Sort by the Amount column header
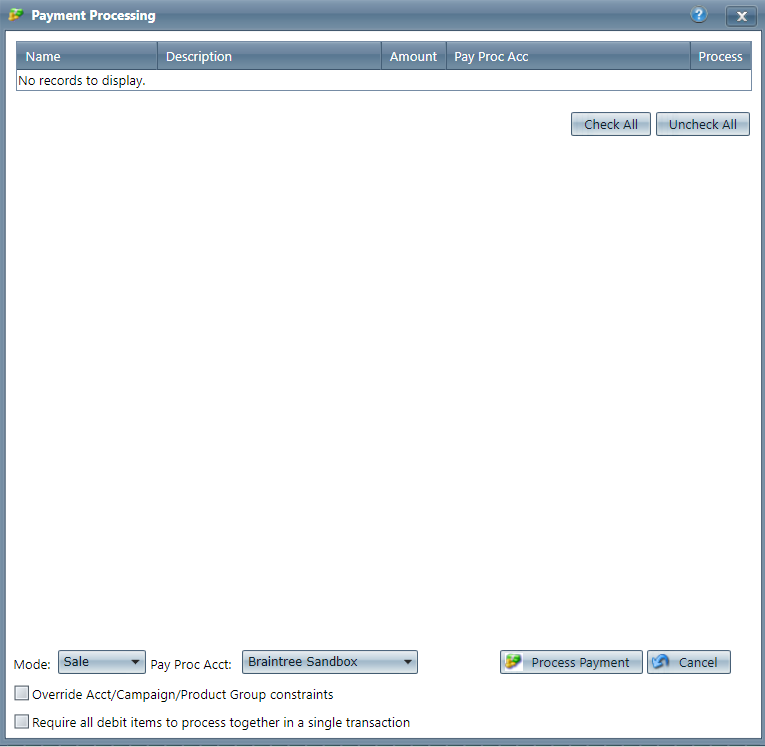 (x=413, y=56)
